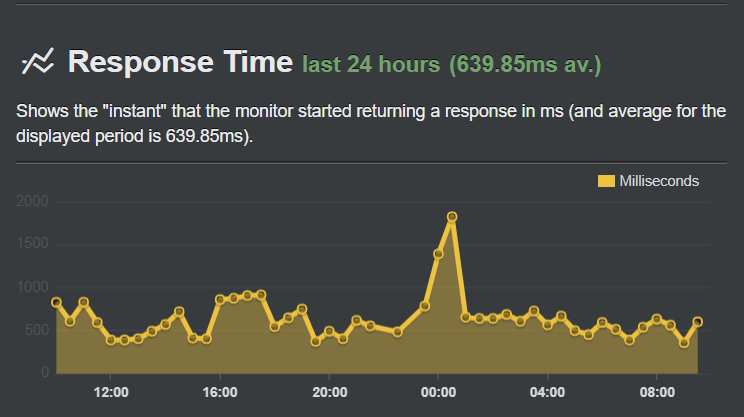Click the 20:00 x-axis label

tap(329, 392)
